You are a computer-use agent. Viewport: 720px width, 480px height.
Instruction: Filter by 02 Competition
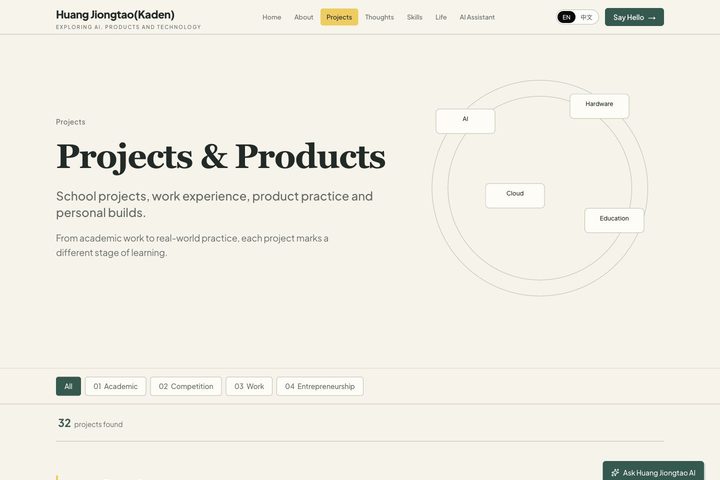click(x=186, y=386)
